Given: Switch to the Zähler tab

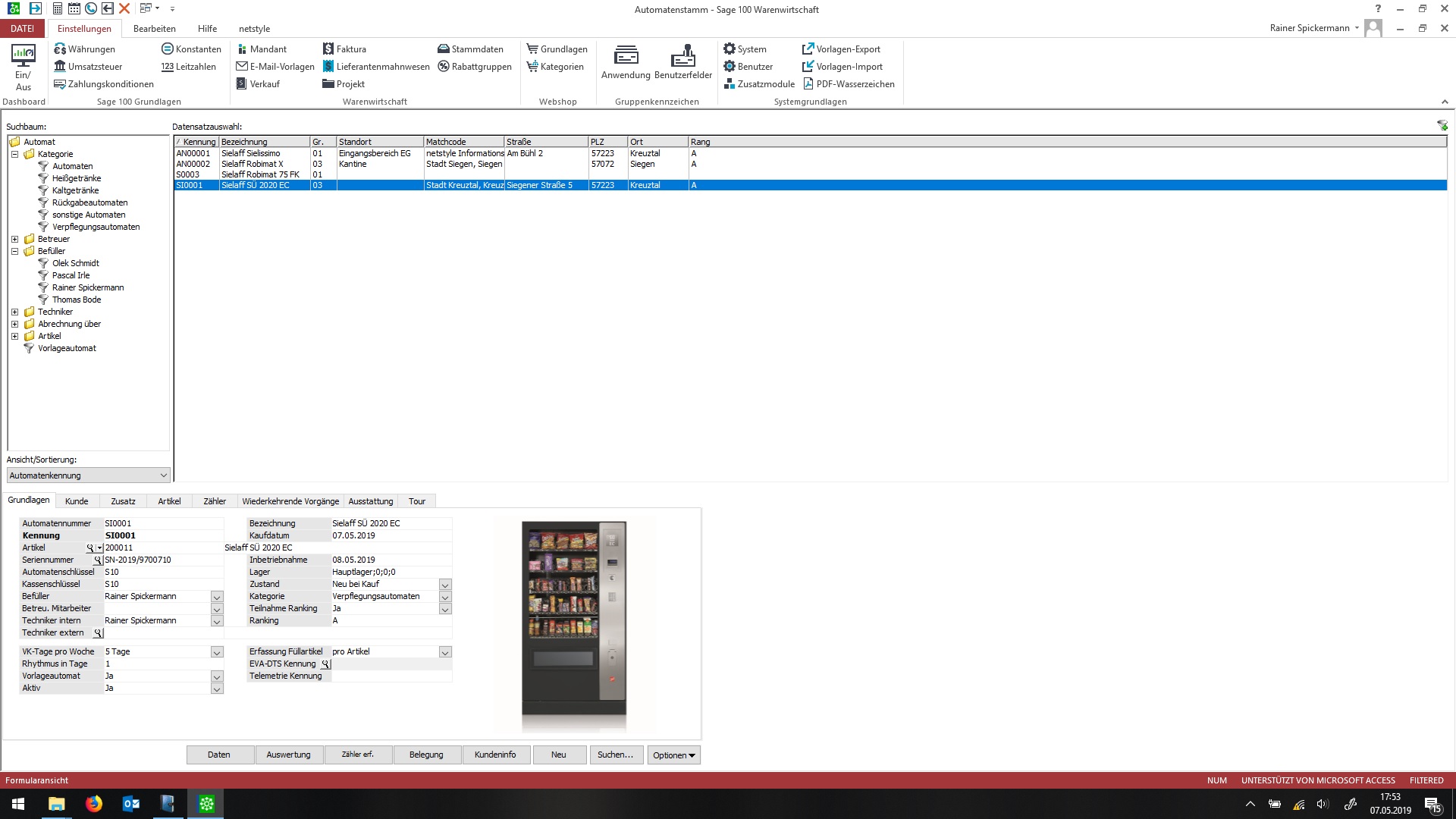Looking at the screenshot, I should point(215,501).
